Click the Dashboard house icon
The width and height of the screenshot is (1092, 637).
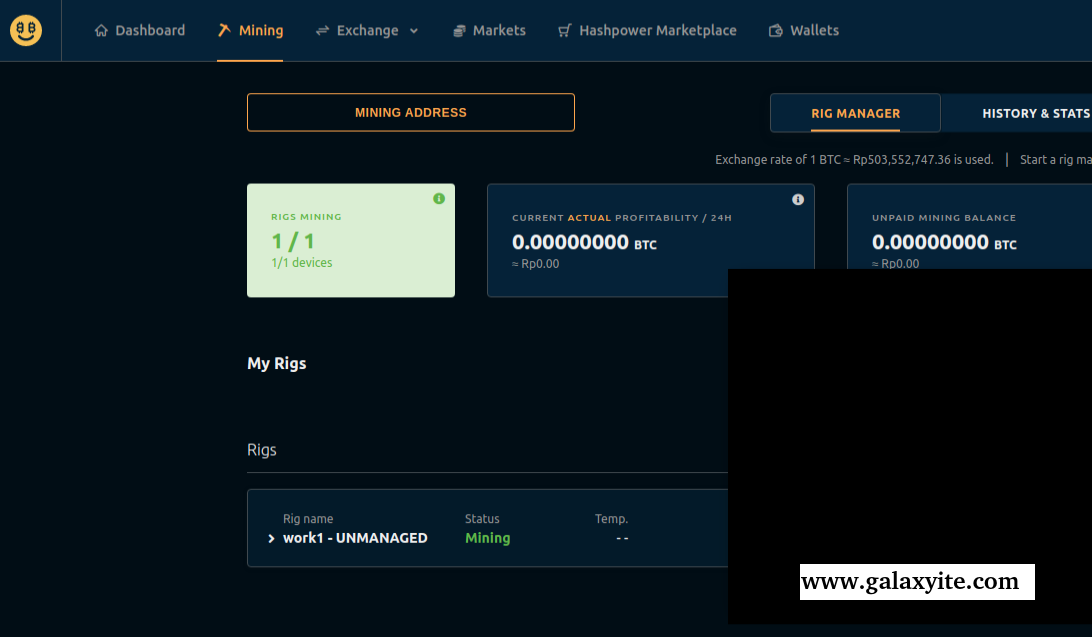(x=102, y=31)
